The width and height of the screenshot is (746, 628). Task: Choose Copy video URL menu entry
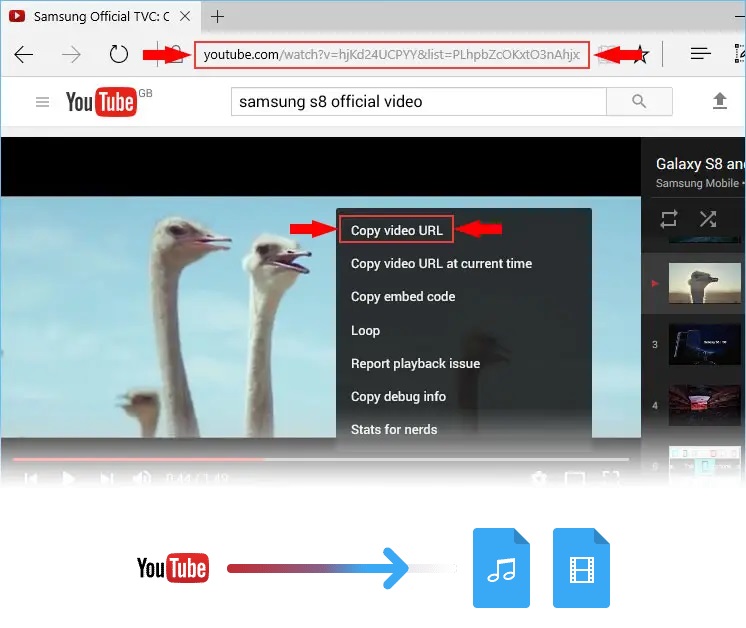coord(397,230)
